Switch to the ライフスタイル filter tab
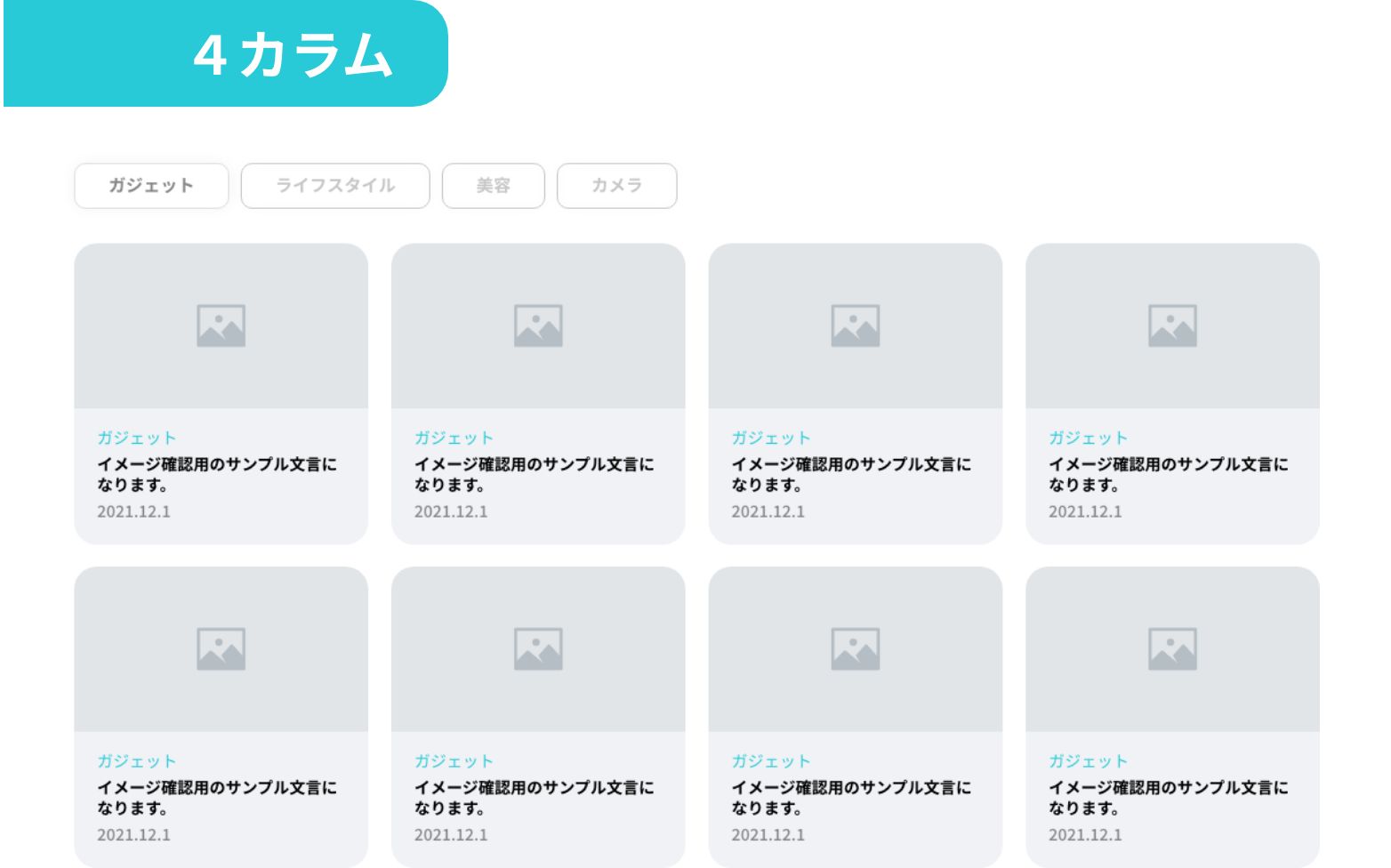Viewport: 1391px width, 868px height. [335, 185]
